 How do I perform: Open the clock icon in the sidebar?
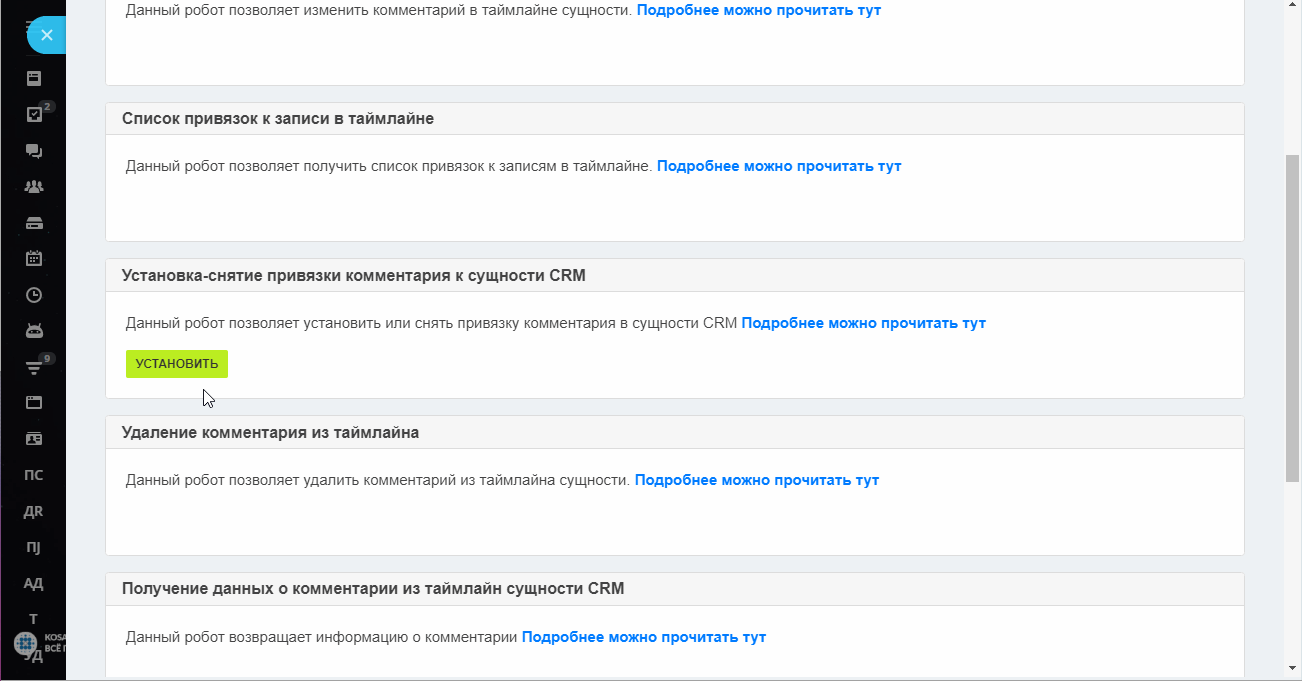click(x=34, y=295)
